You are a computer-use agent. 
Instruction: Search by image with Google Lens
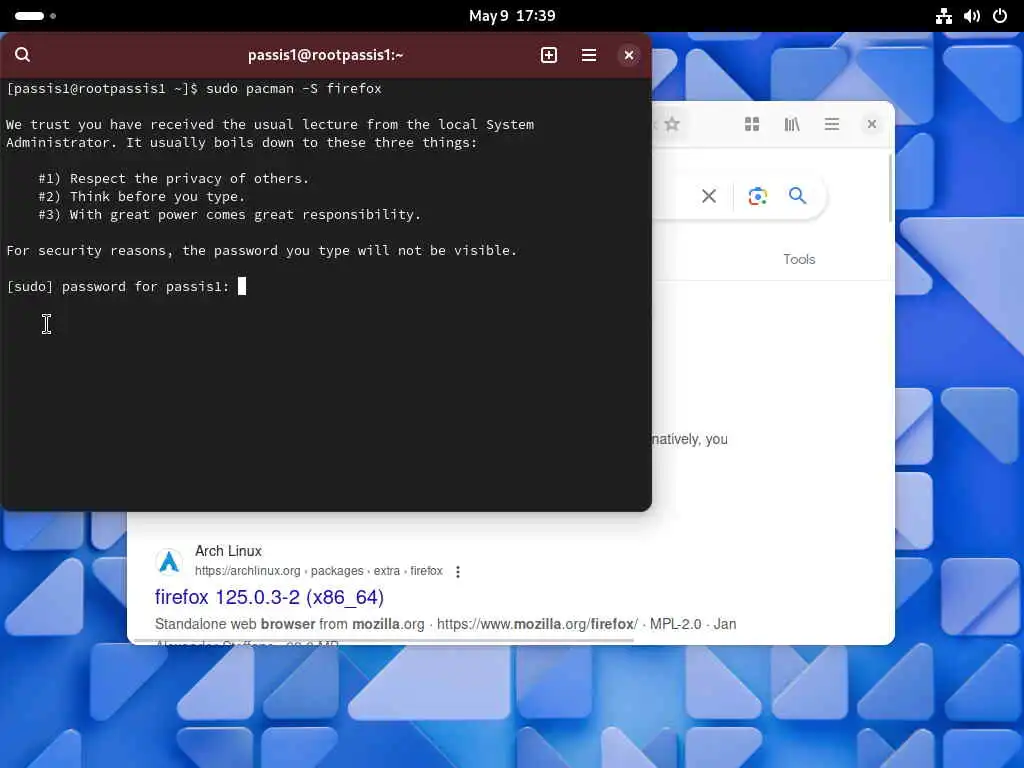click(x=758, y=196)
